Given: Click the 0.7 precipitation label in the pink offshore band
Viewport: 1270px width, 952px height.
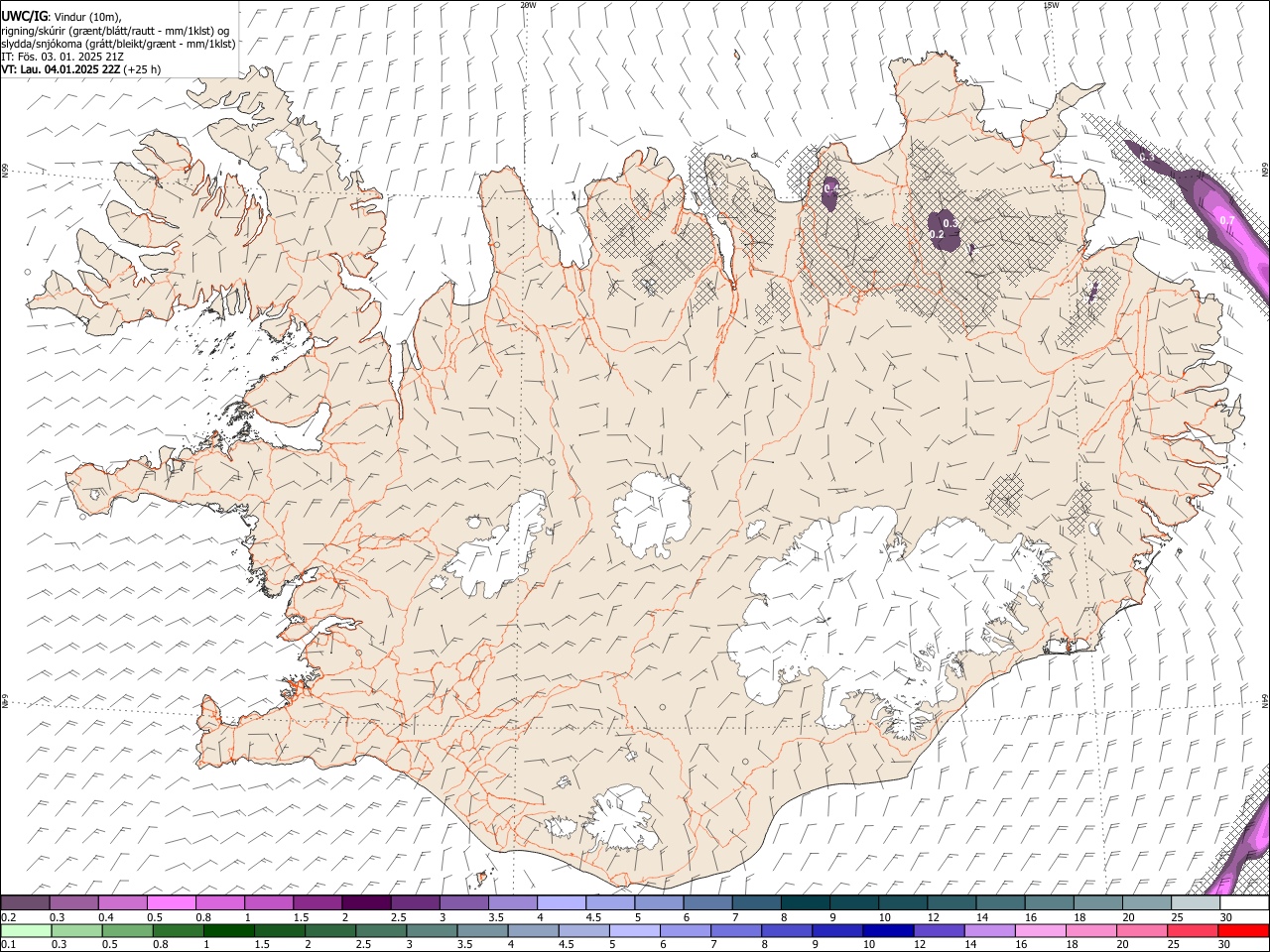Looking at the screenshot, I should pyautogui.click(x=1227, y=220).
